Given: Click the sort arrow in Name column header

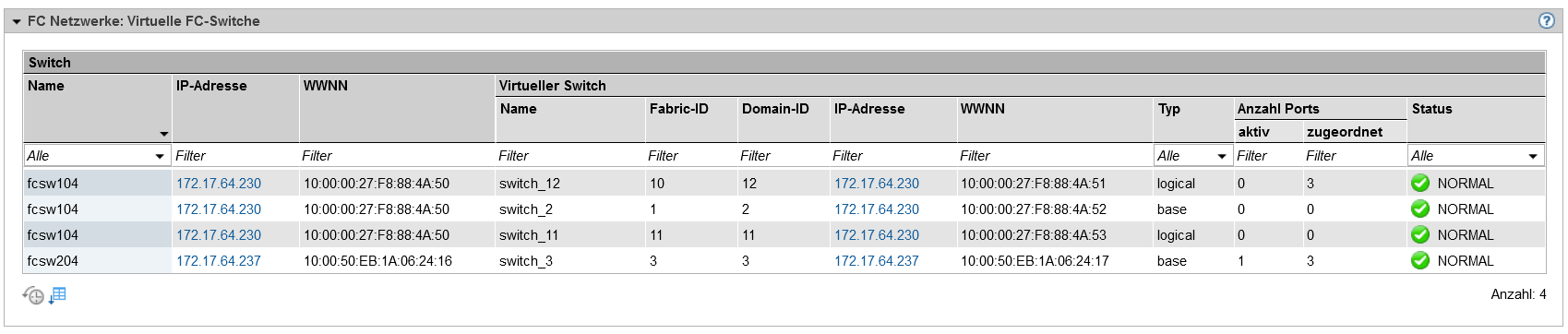Looking at the screenshot, I should click(x=163, y=134).
